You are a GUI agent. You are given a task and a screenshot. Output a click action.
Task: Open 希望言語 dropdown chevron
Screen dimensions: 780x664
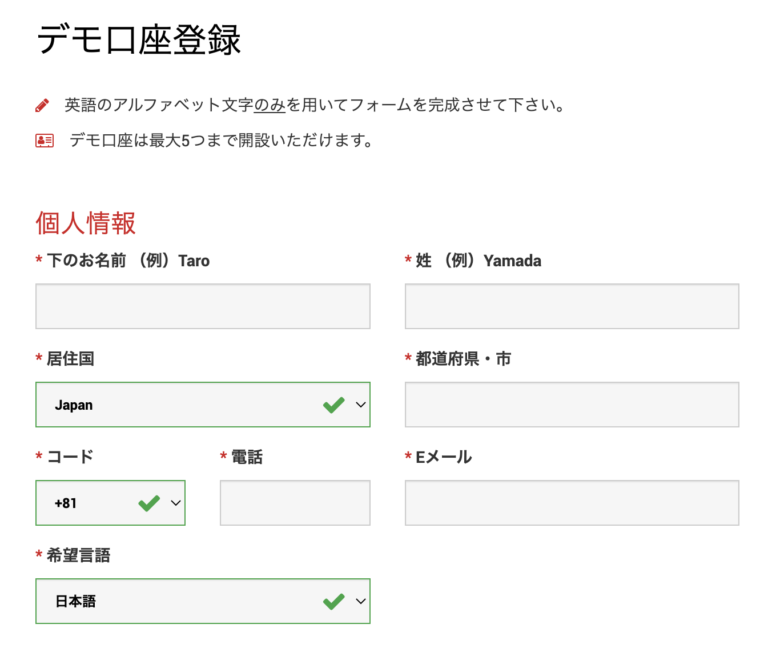361,601
